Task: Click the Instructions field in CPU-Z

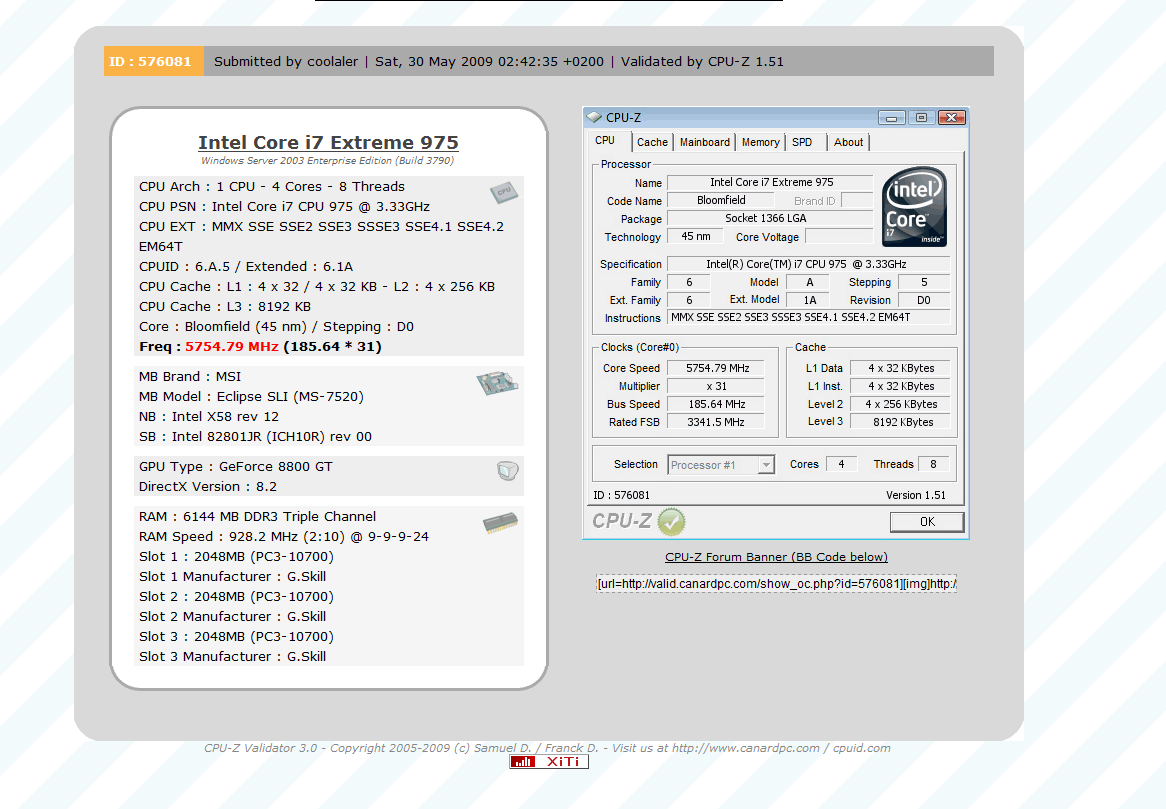Action: point(808,318)
